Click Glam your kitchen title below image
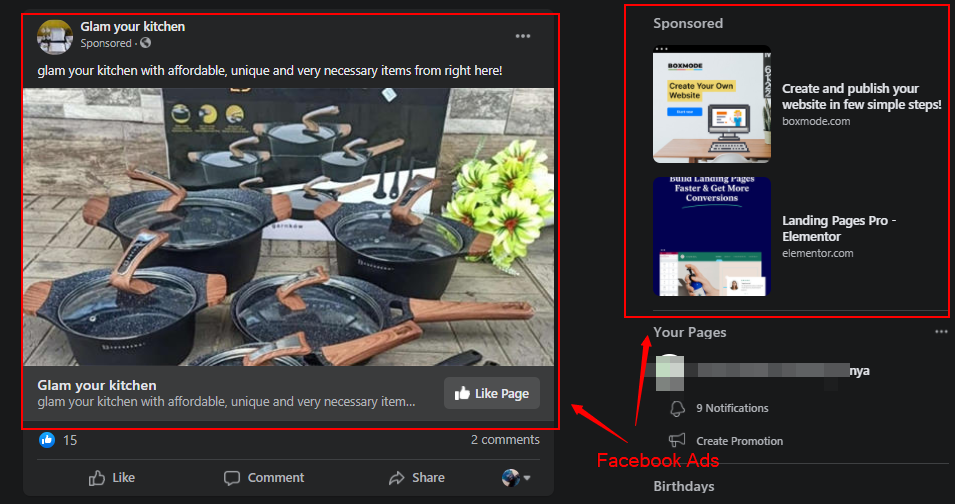Screen dimensions: 955x504 97,385
